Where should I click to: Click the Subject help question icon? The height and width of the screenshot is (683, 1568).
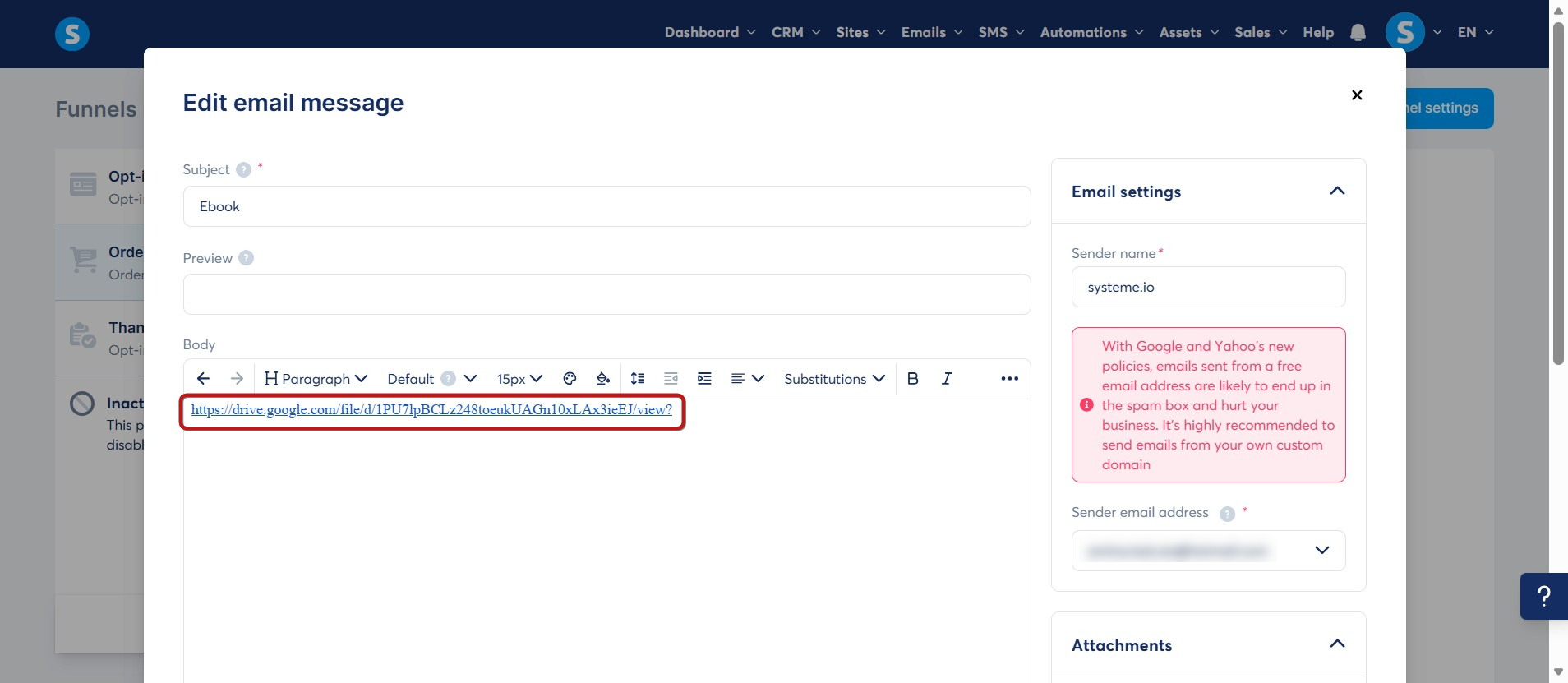coord(243,169)
